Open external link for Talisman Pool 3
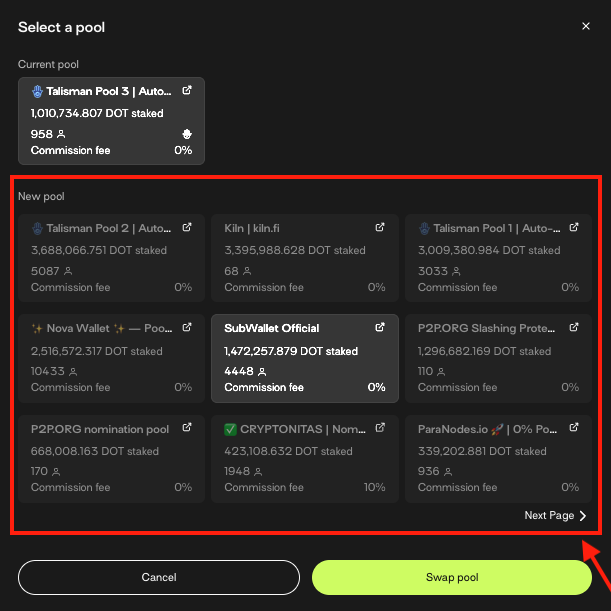Image resolution: width=611 pixels, height=611 pixels. [187, 90]
